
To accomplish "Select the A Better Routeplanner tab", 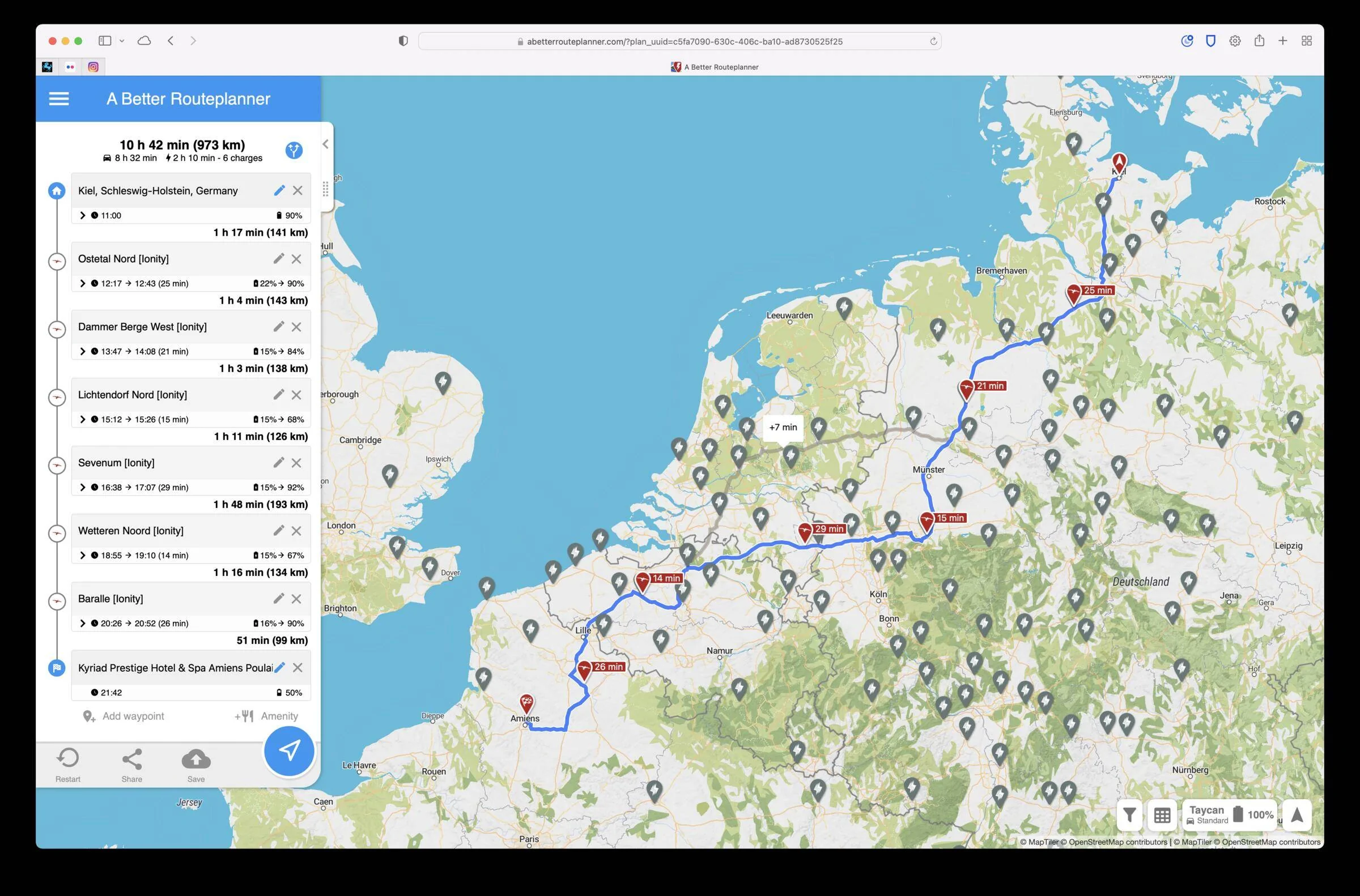I will [715, 67].
